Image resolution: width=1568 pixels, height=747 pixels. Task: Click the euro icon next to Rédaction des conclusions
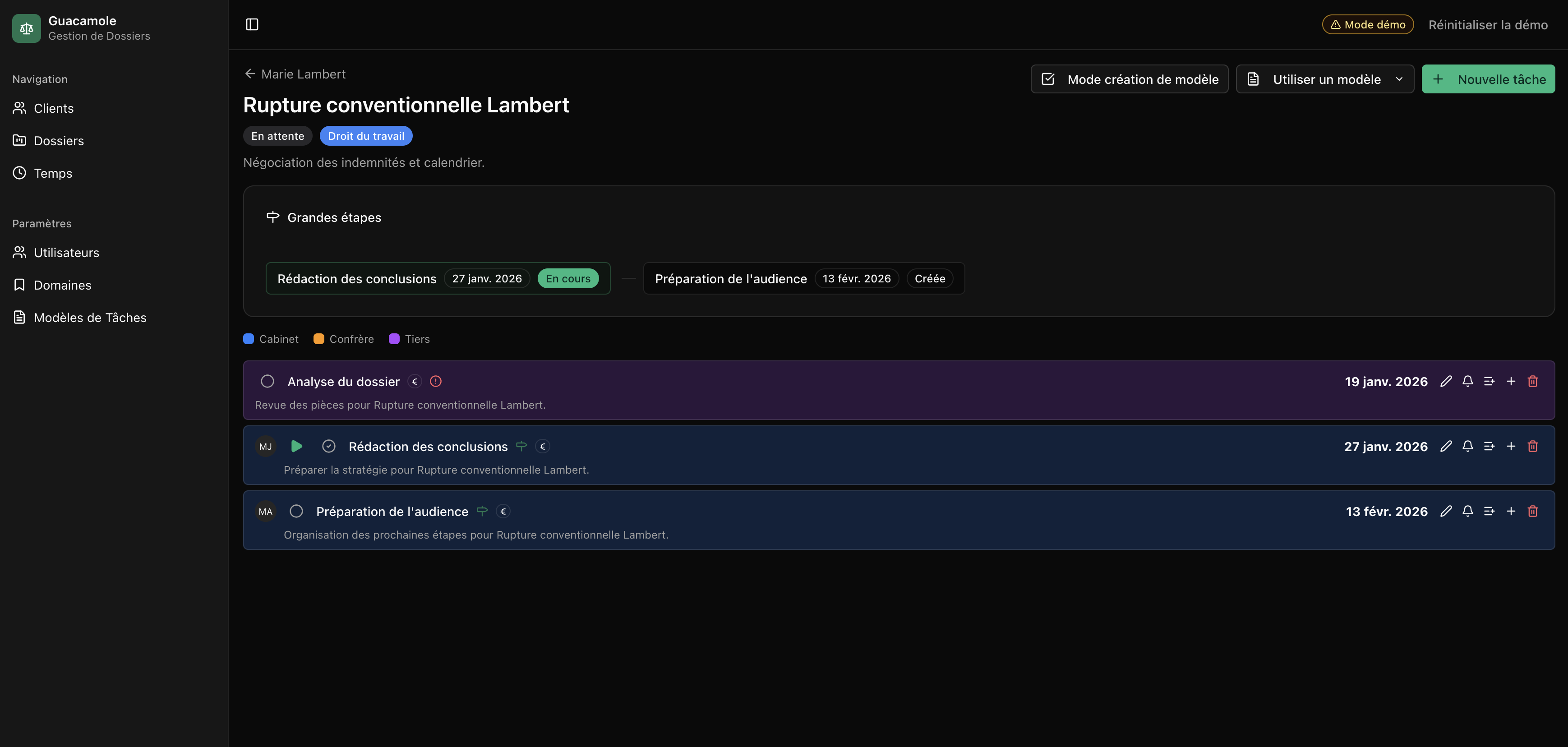pos(542,446)
